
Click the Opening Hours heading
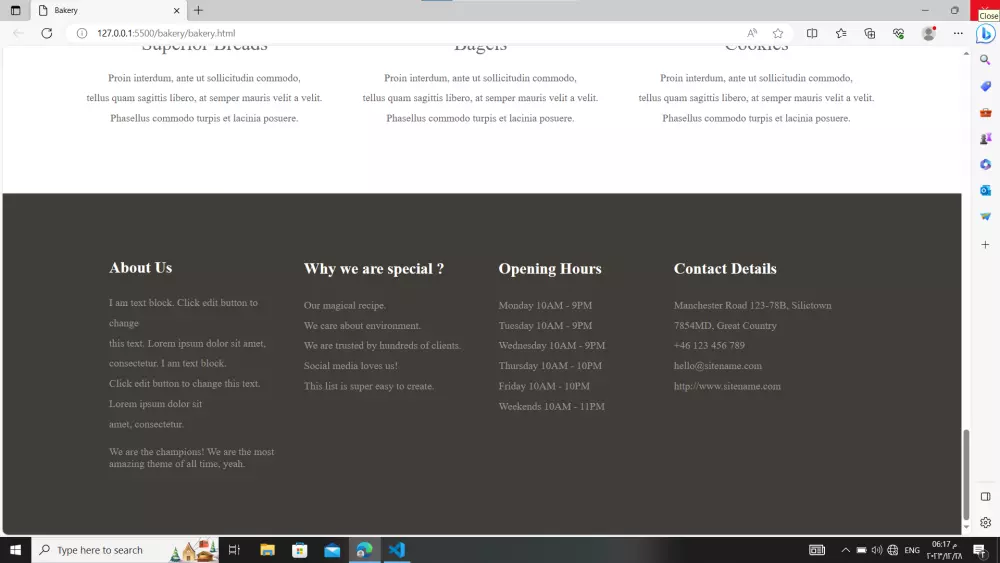tap(550, 268)
